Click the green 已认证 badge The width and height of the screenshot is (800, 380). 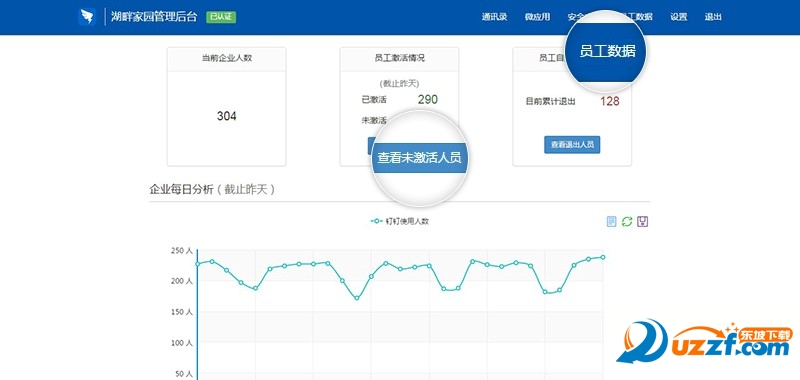tap(221, 17)
